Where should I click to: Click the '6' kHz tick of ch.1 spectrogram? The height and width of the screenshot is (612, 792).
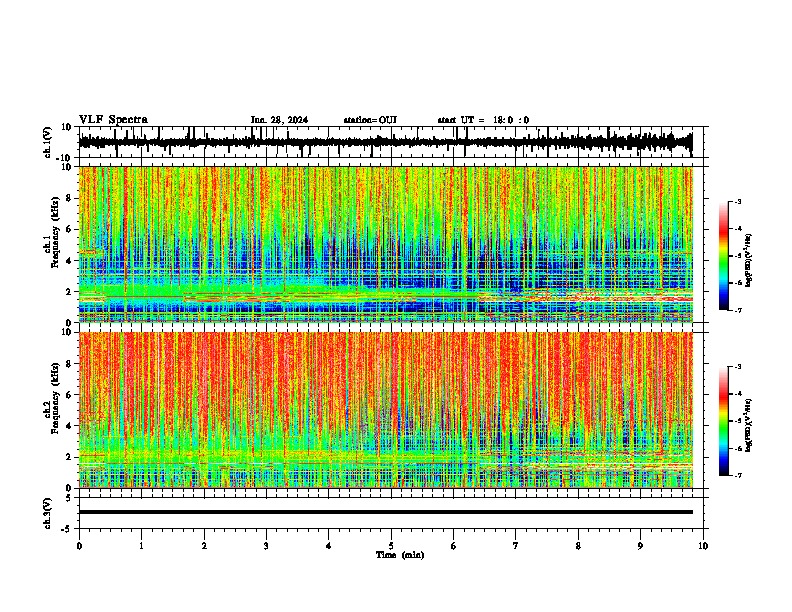(x=69, y=229)
